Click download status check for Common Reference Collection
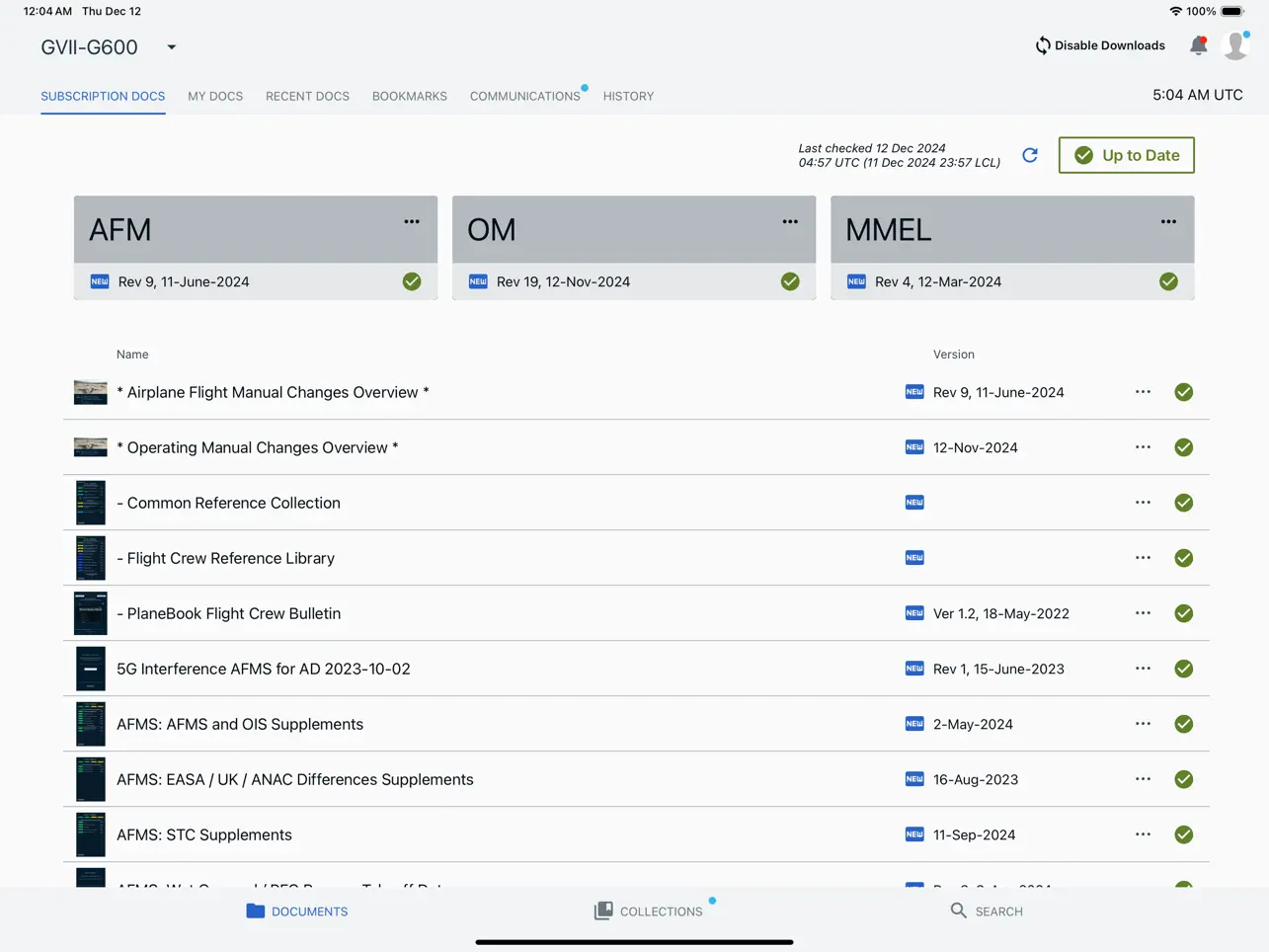Image resolution: width=1269 pixels, height=952 pixels. pyautogui.click(x=1184, y=503)
